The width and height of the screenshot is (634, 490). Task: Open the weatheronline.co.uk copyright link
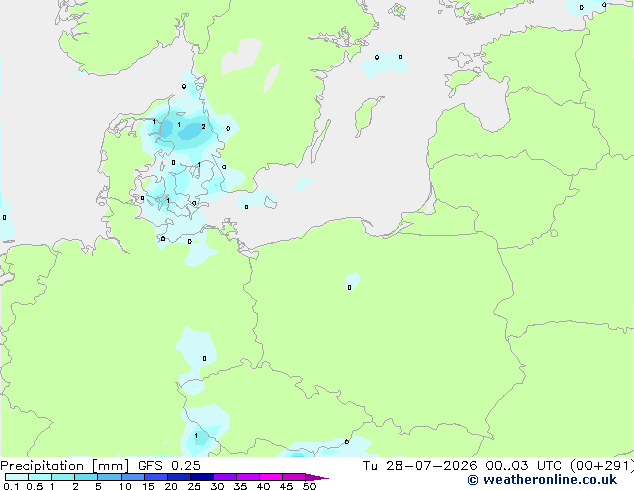pos(542,480)
